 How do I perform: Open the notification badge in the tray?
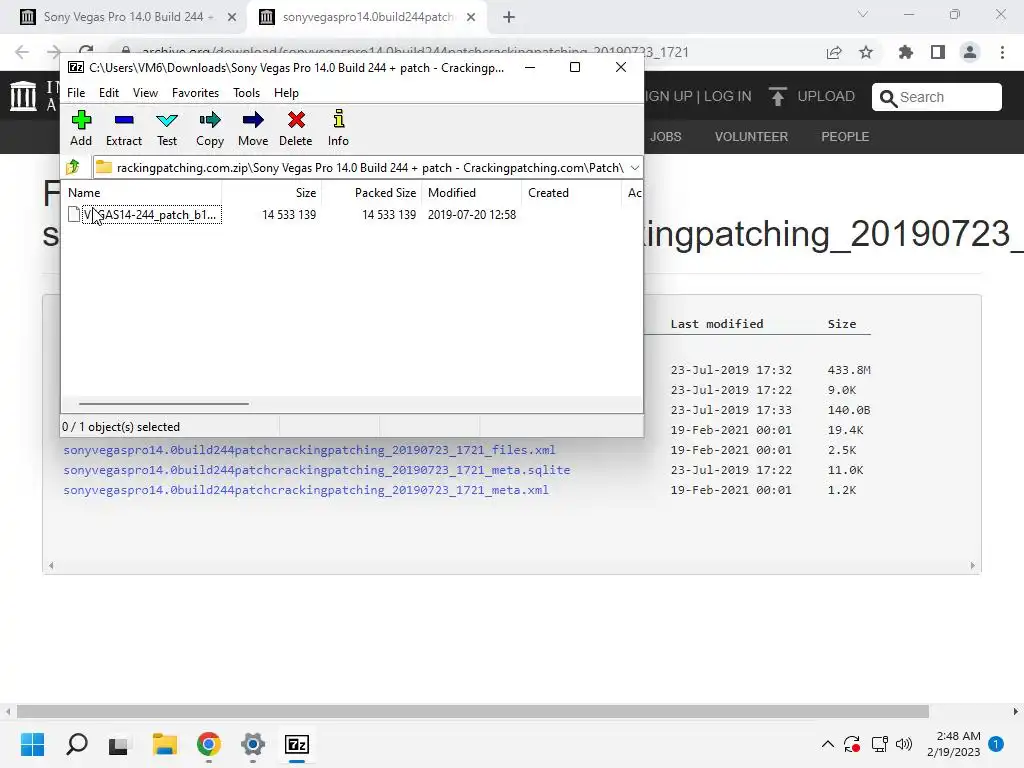point(996,744)
